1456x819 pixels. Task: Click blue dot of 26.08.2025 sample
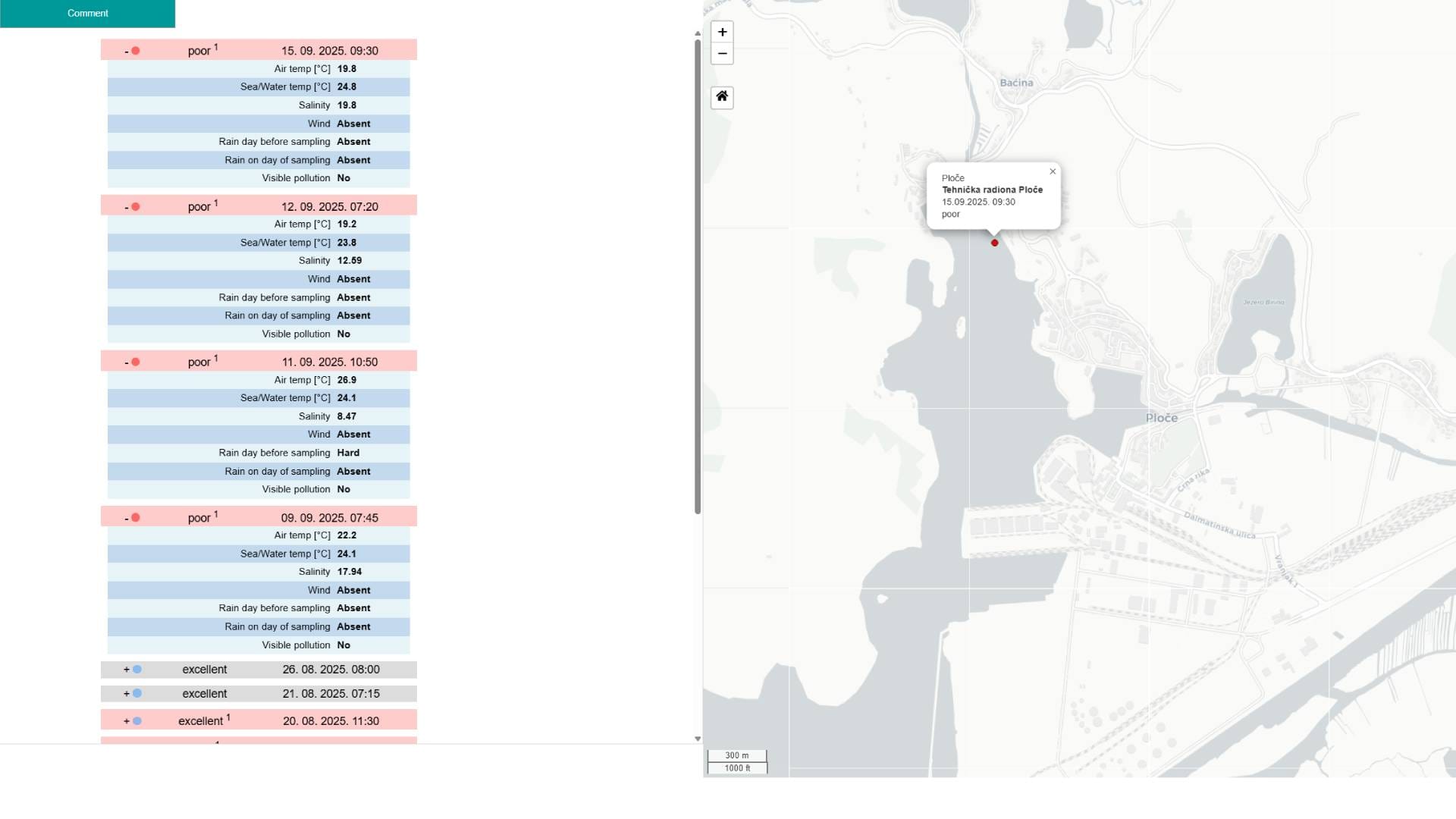tap(137, 670)
